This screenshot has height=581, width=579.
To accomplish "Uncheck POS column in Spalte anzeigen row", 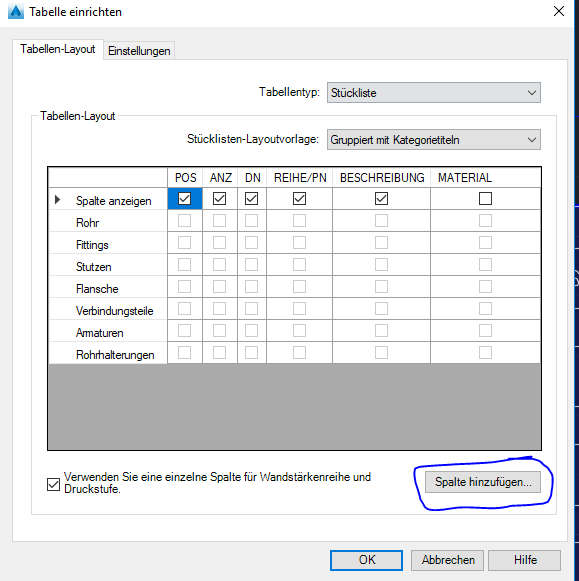I will click(x=184, y=199).
